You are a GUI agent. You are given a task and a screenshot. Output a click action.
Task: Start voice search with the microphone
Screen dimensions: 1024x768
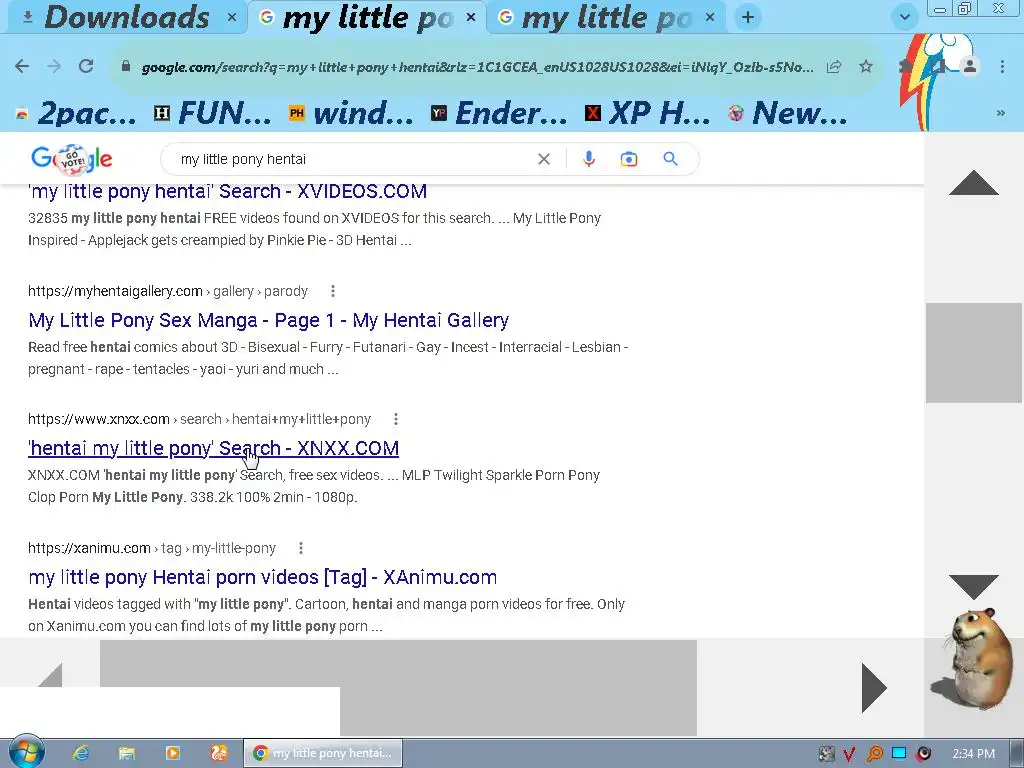point(588,159)
